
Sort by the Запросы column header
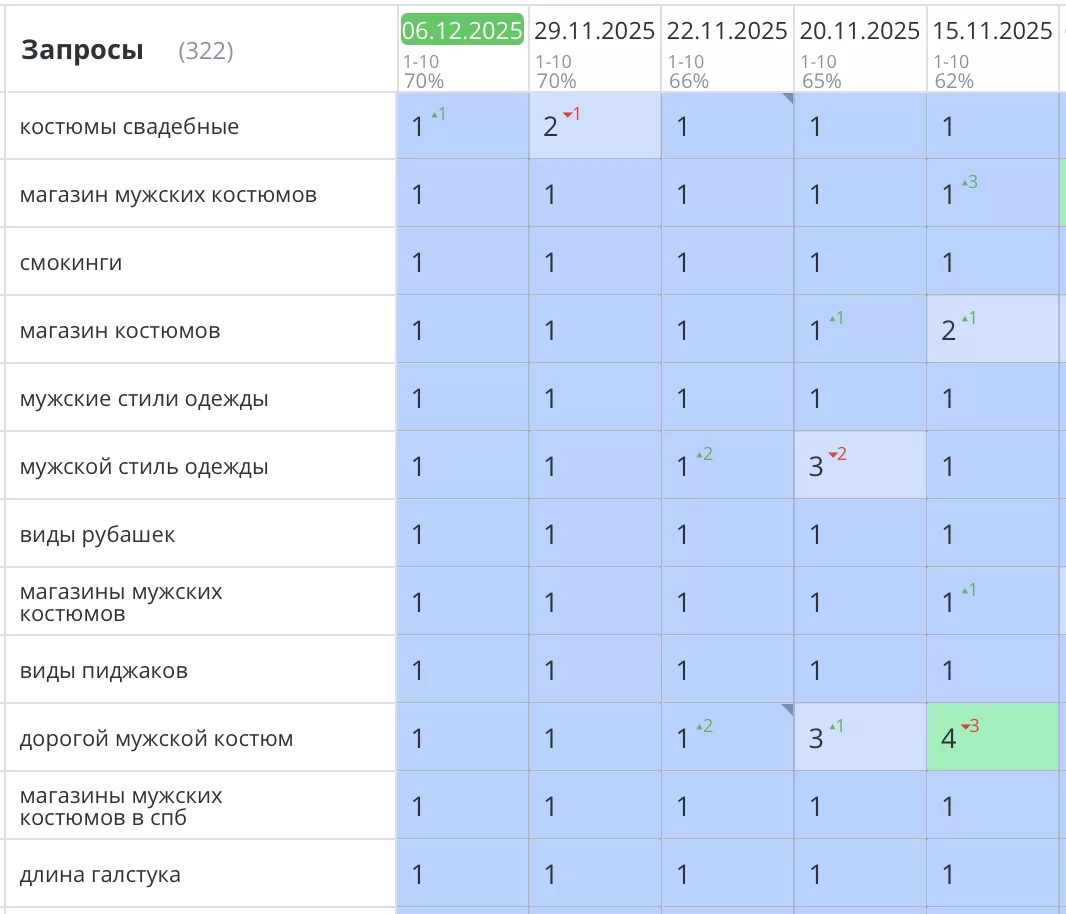pyautogui.click(x=82, y=50)
